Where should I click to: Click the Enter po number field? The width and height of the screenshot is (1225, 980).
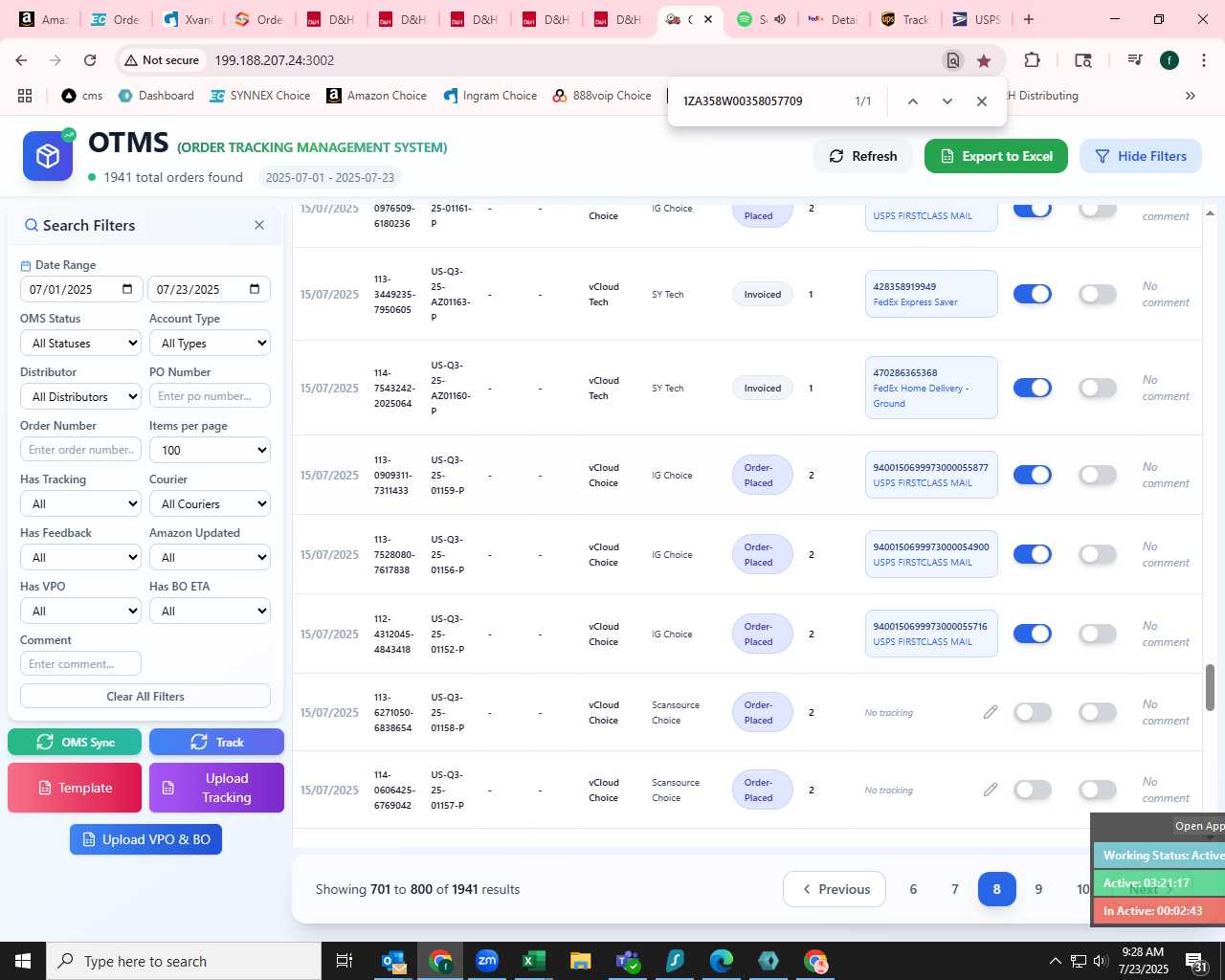click(210, 396)
